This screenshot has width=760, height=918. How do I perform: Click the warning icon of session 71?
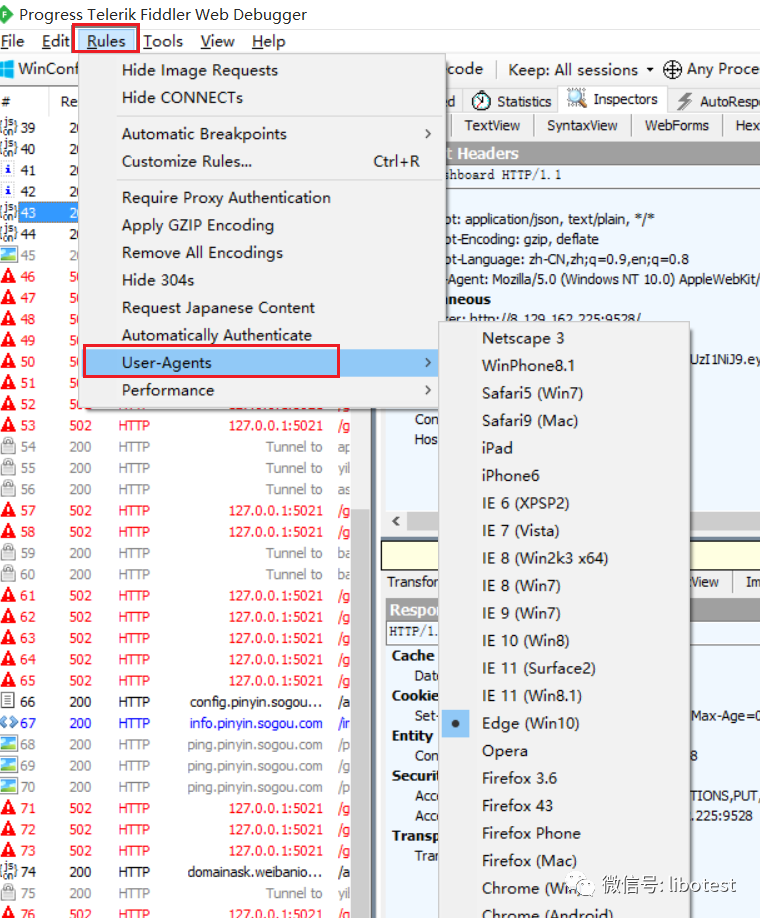[x=8, y=807]
